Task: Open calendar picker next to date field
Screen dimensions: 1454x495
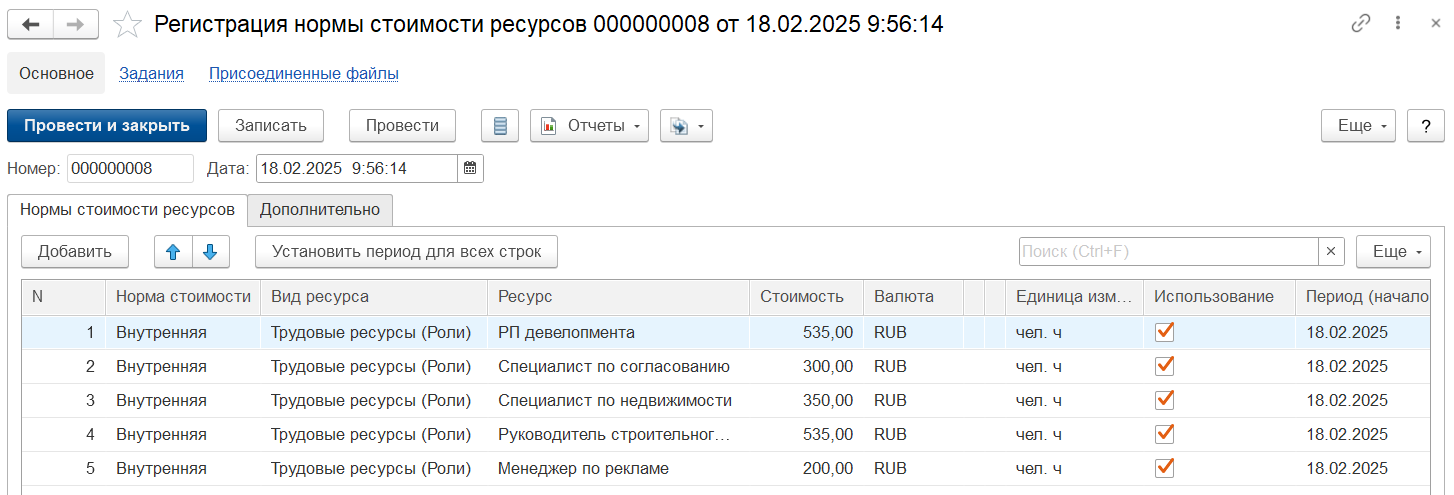Action: (x=470, y=169)
